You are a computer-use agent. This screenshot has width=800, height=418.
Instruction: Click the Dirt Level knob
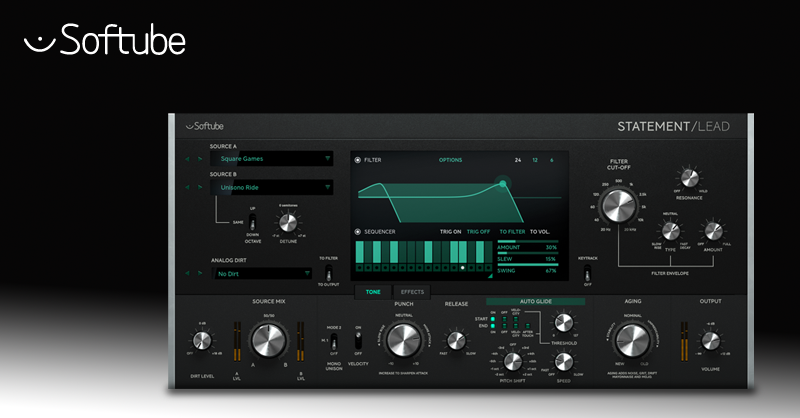[x=202, y=340]
